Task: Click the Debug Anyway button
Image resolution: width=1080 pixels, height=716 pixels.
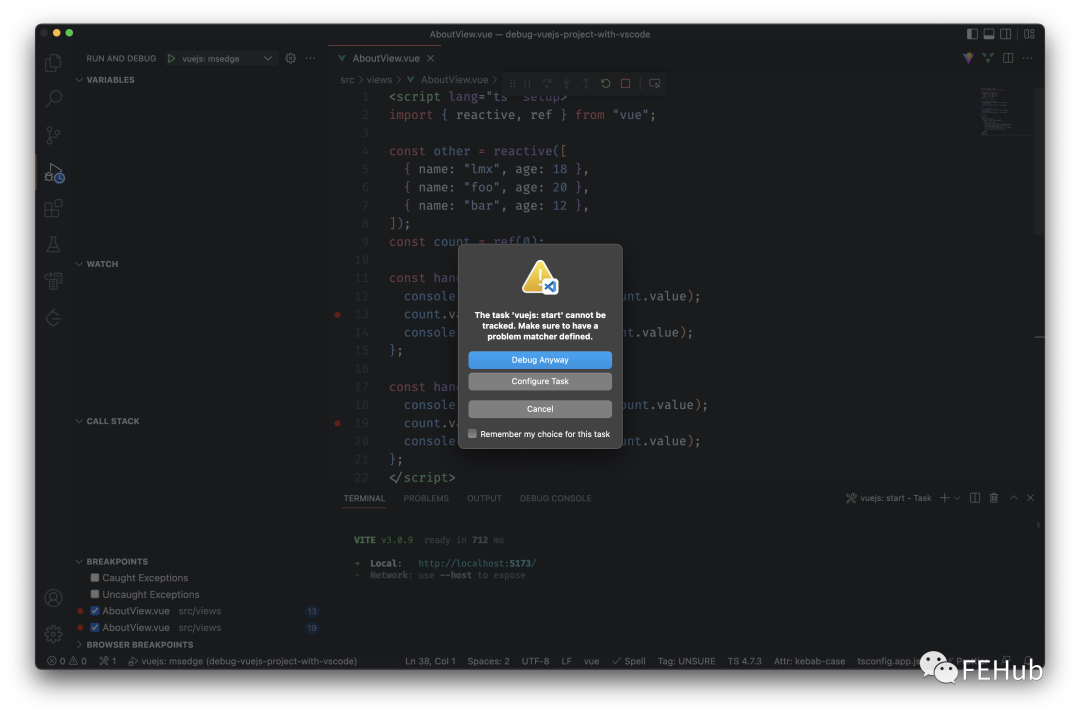Action: pos(539,360)
